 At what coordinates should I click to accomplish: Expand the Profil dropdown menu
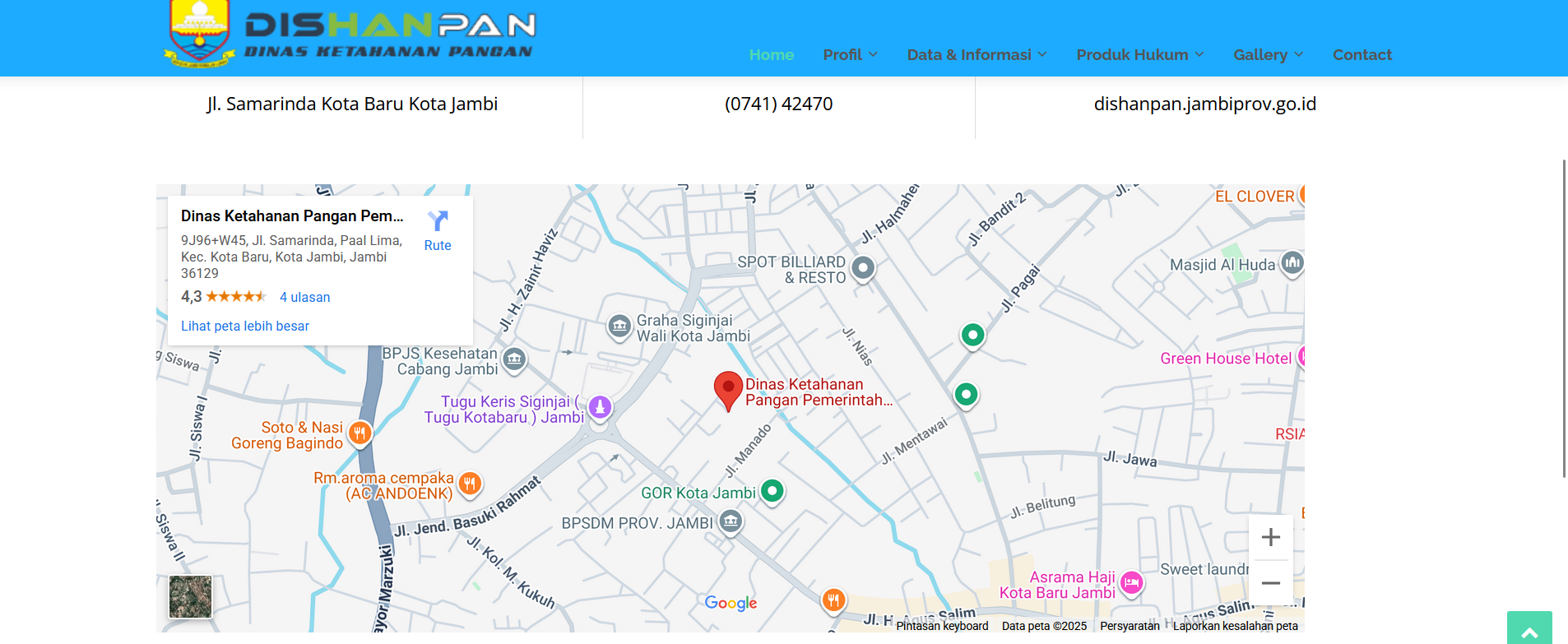[x=850, y=55]
